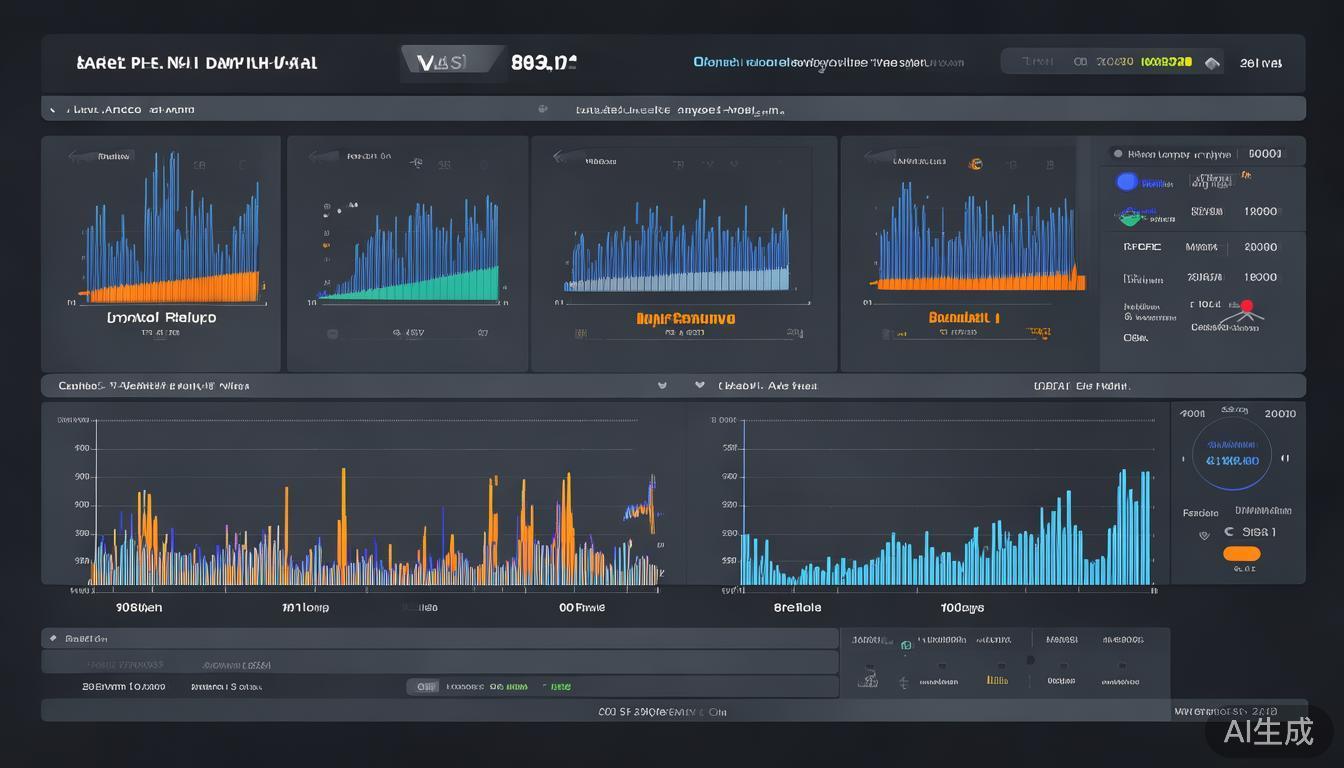Select the grey radio dot at the side panel header
The width and height of the screenshot is (1344, 768).
pos(1117,154)
